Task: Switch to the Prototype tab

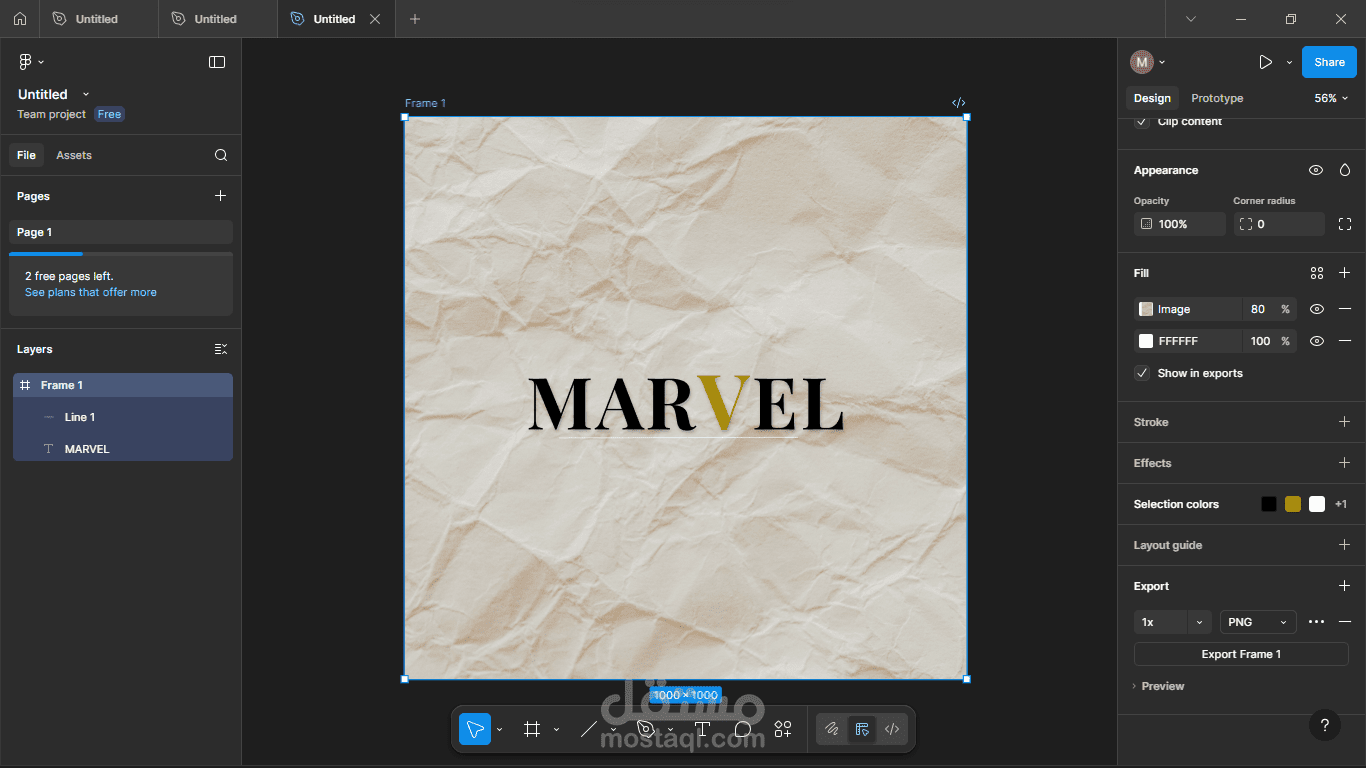Action: (1217, 98)
